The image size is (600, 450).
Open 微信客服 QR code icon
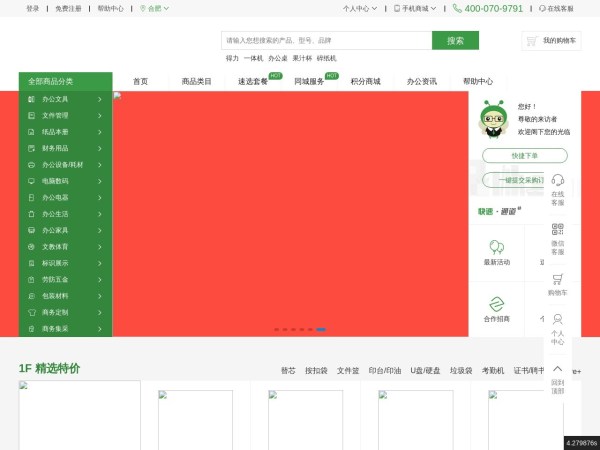coord(558,229)
